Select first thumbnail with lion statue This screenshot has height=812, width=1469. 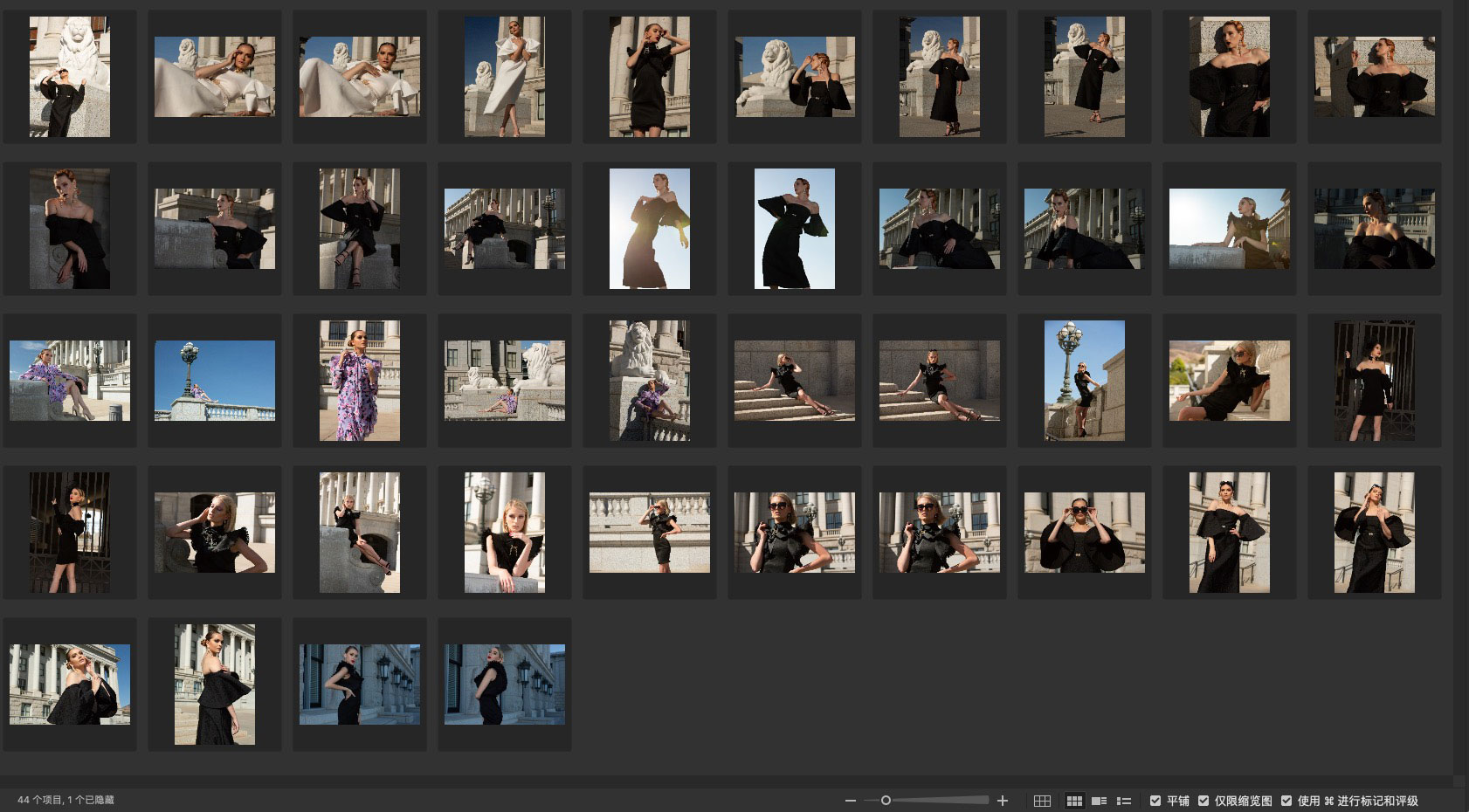70,77
